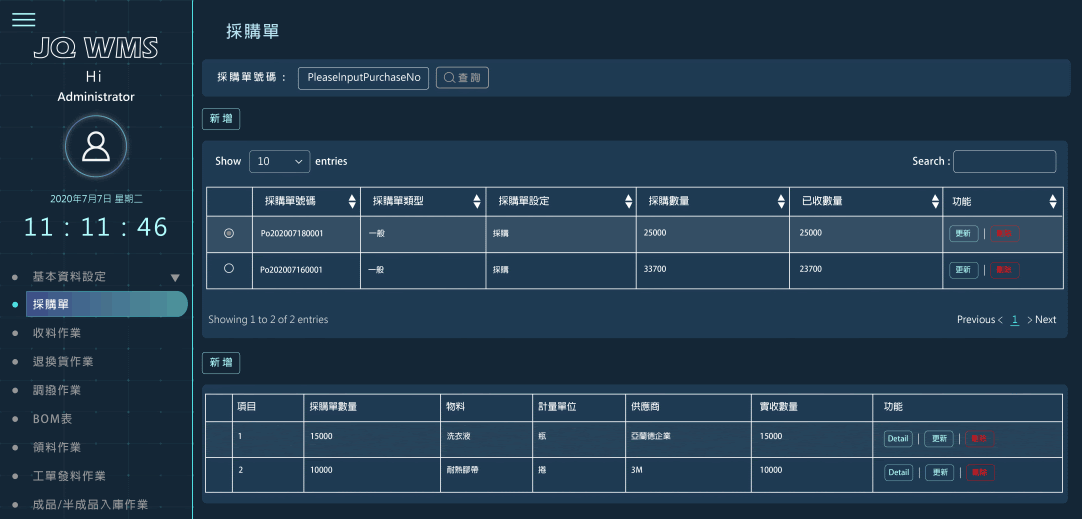
Task: Click the 查詢 search button
Action: [x=462, y=78]
